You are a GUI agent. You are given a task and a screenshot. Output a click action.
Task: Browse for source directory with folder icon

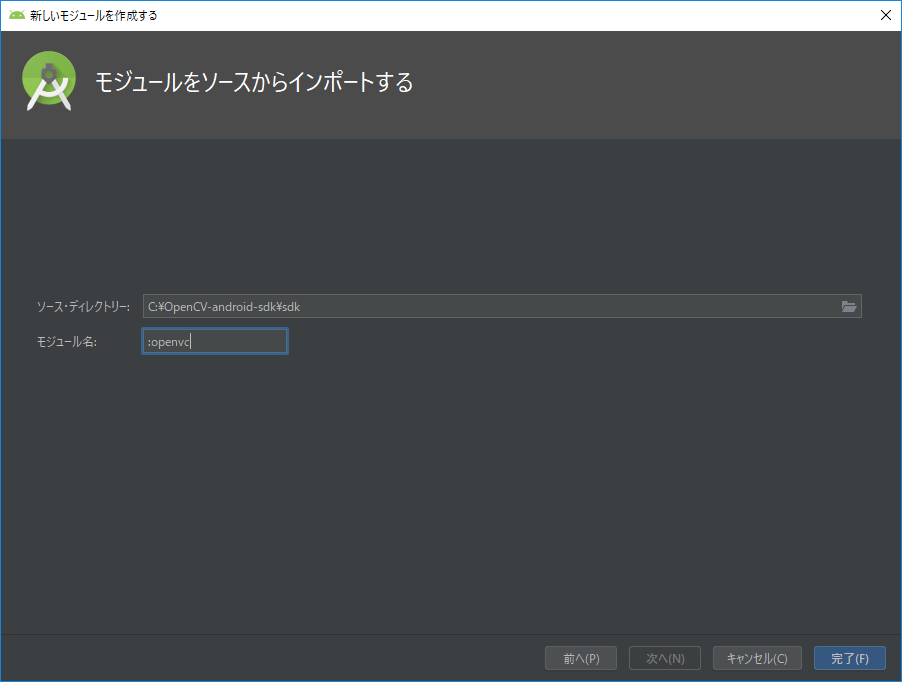(849, 306)
